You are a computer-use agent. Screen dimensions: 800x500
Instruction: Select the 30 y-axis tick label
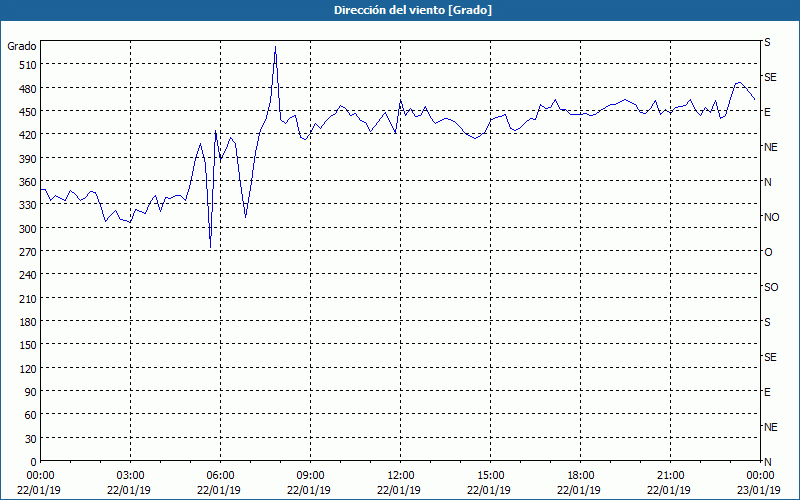tap(31, 439)
